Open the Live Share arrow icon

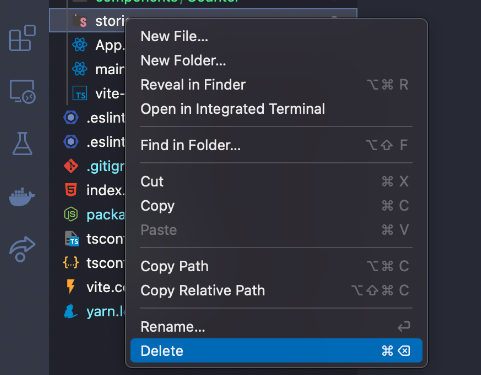(22, 249)
